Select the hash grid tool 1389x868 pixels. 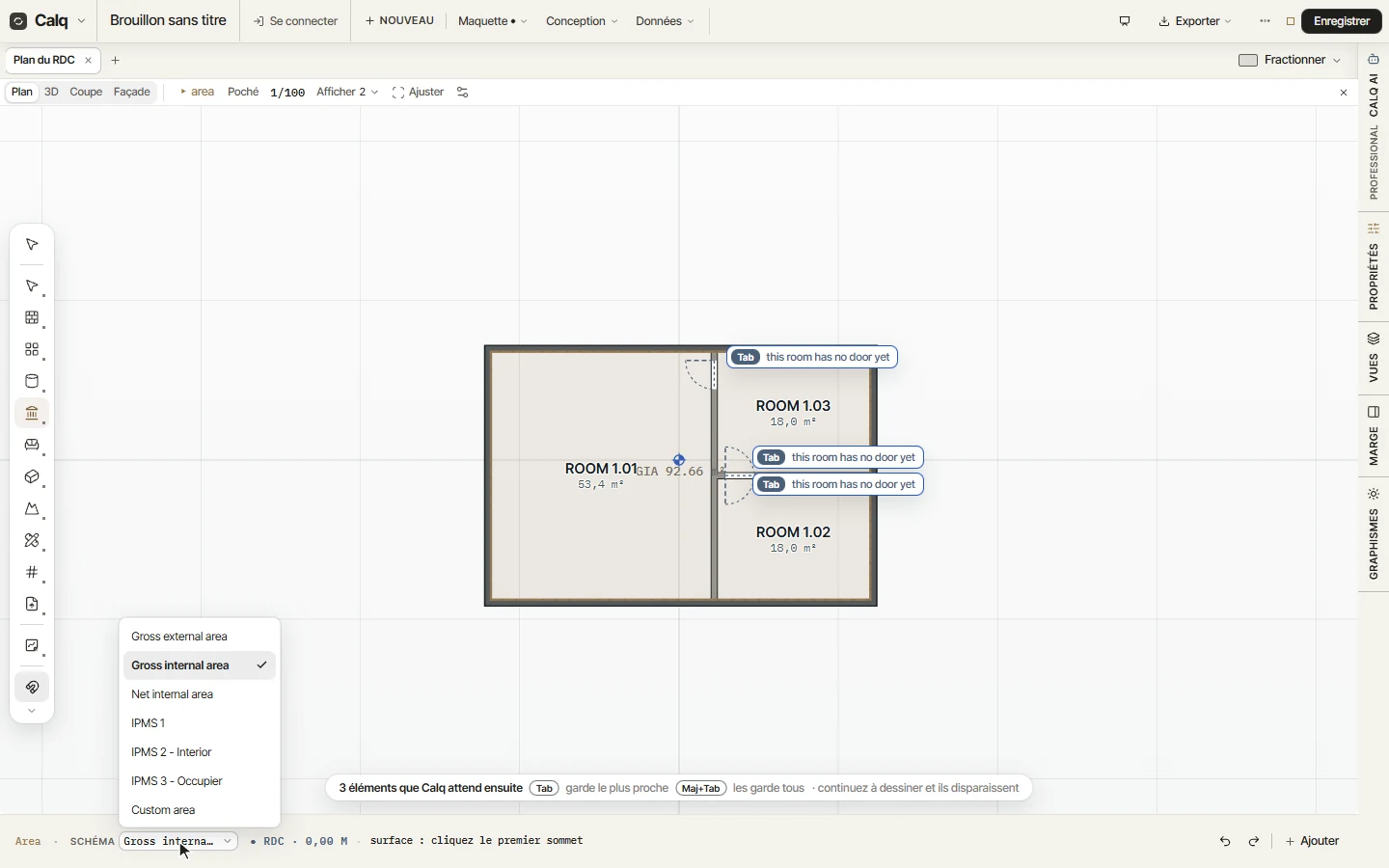tap(32, 573)
